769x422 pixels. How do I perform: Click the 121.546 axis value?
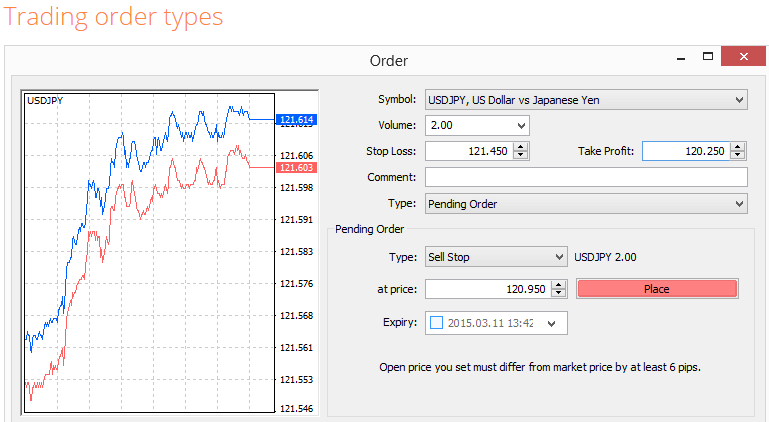tap(296, 408)
